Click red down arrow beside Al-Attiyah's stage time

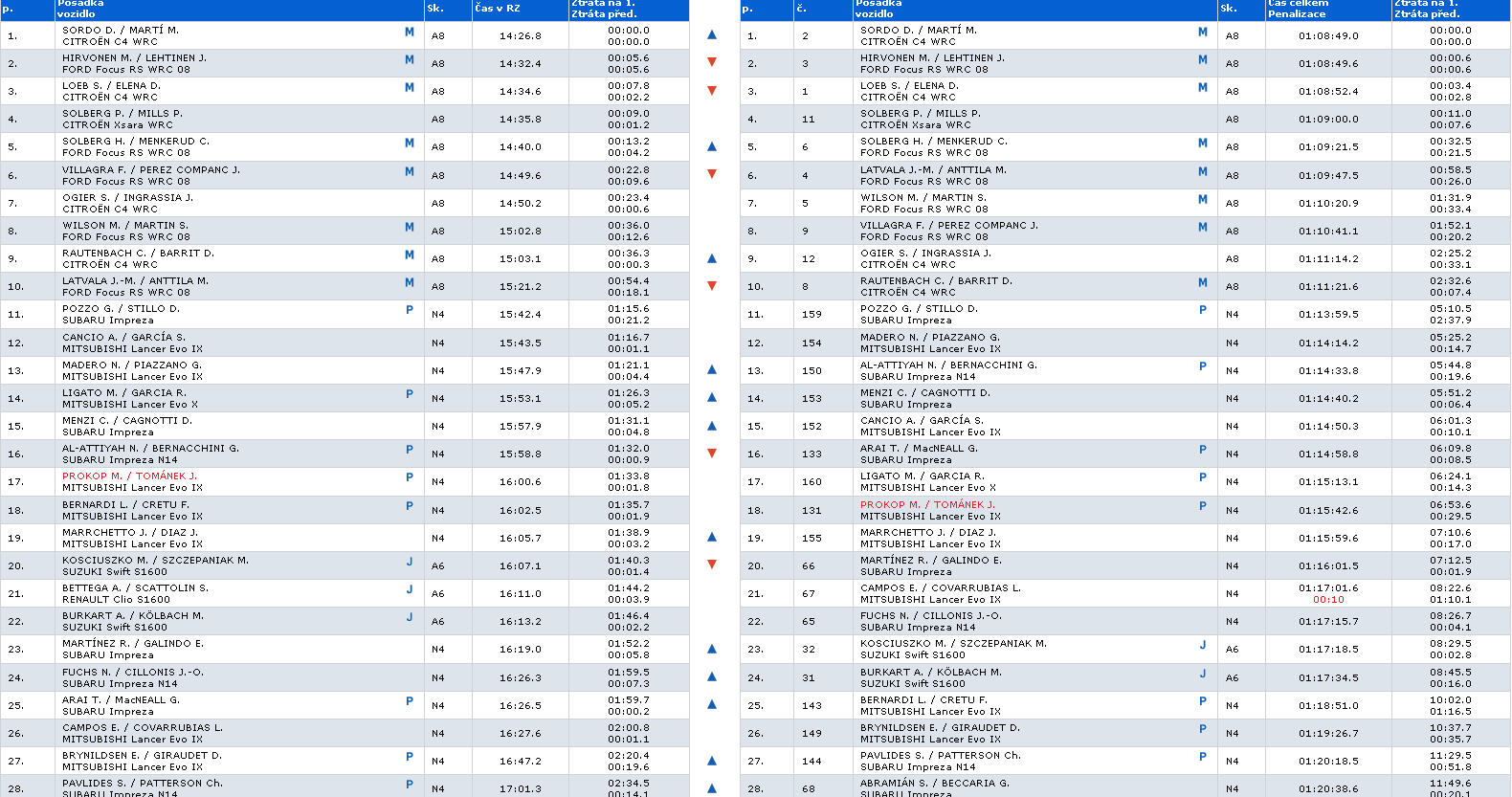[x=711, y=454]
